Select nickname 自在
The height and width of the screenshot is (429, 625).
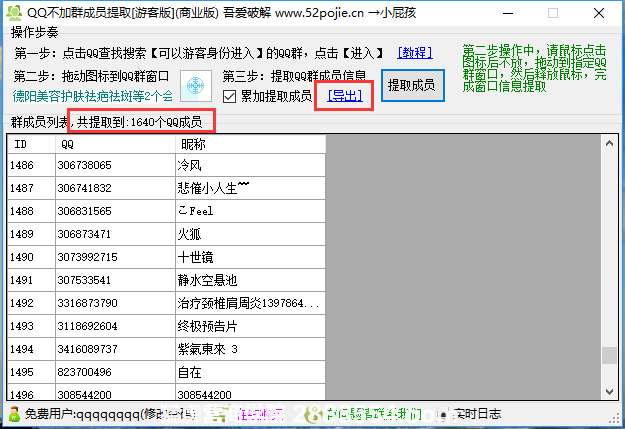[x=250, y=372]
